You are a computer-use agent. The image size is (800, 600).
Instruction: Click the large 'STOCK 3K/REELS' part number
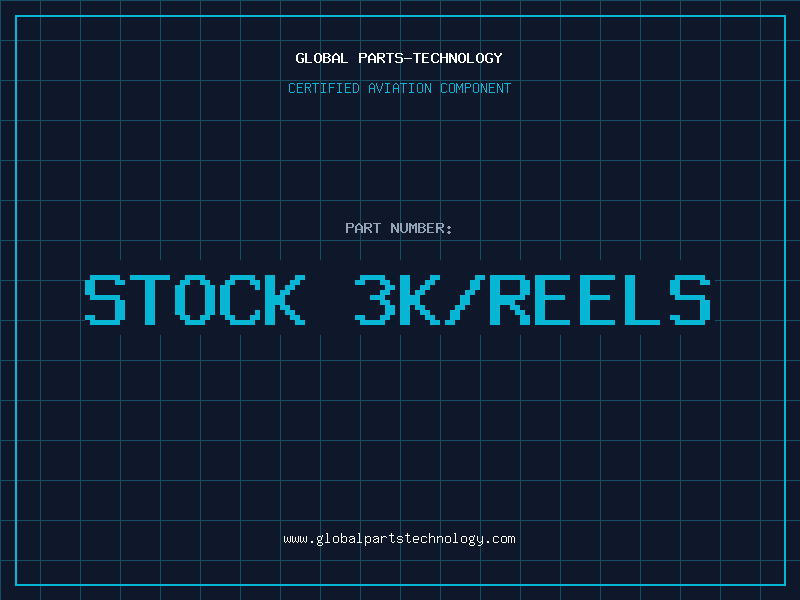coord(397,299)
